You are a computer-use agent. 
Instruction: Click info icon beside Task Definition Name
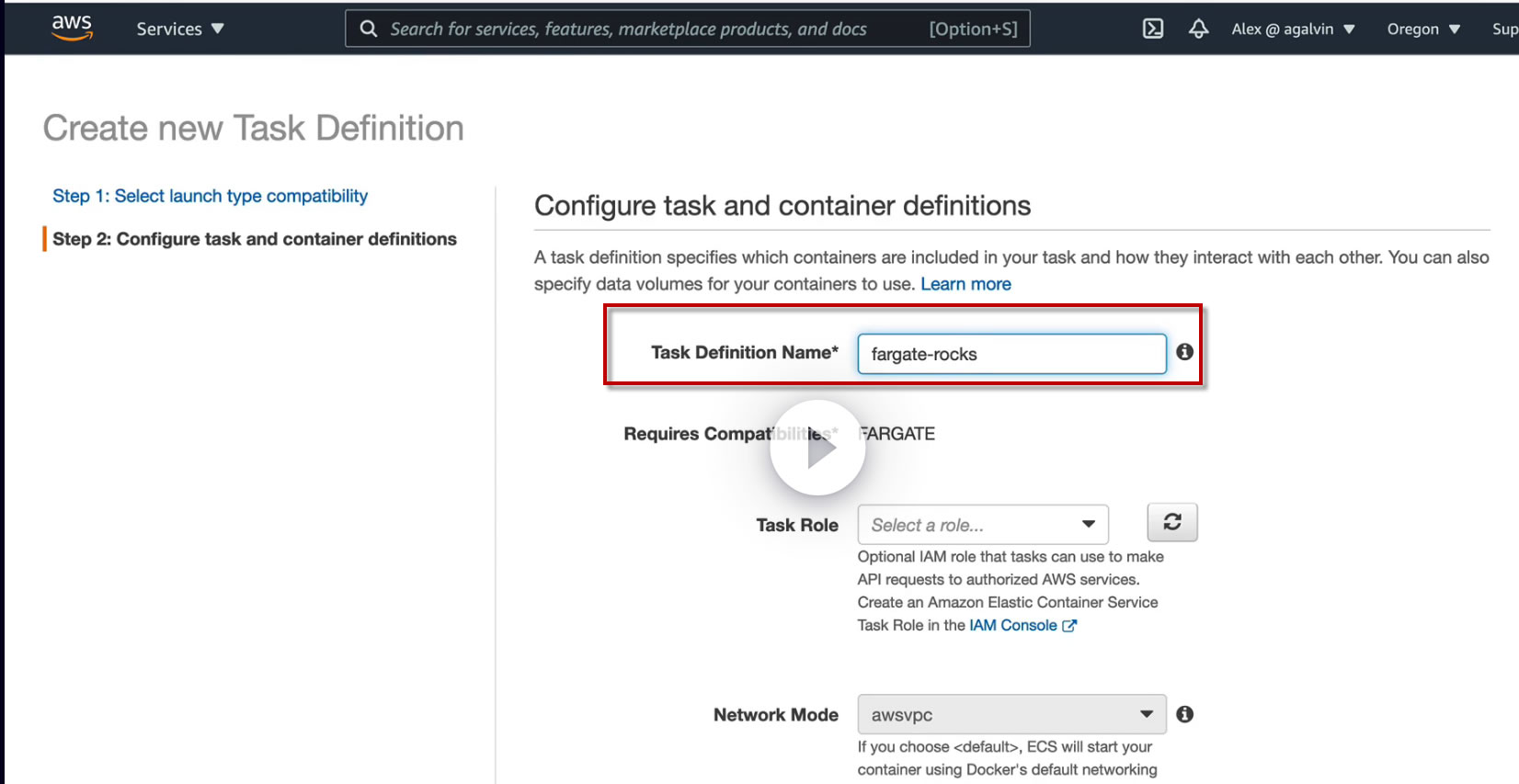[1185, 352]
